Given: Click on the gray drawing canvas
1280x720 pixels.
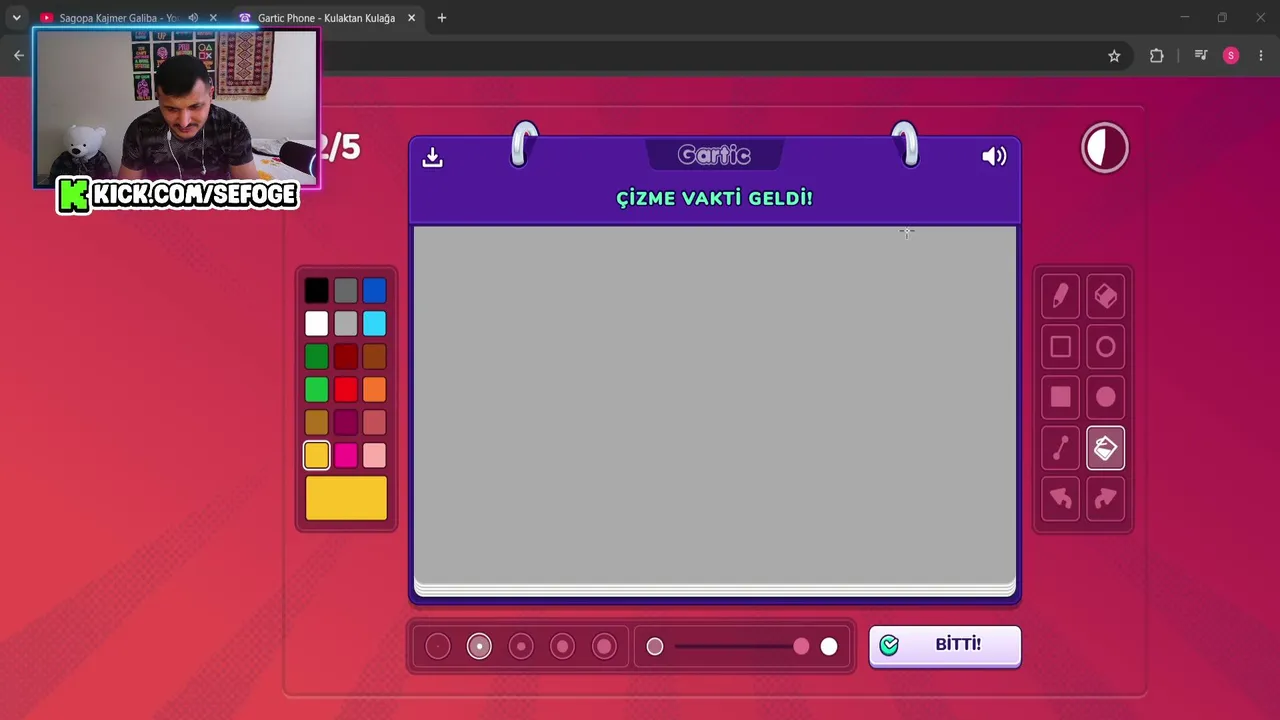Looking at the screenshot, I should 715,403.
